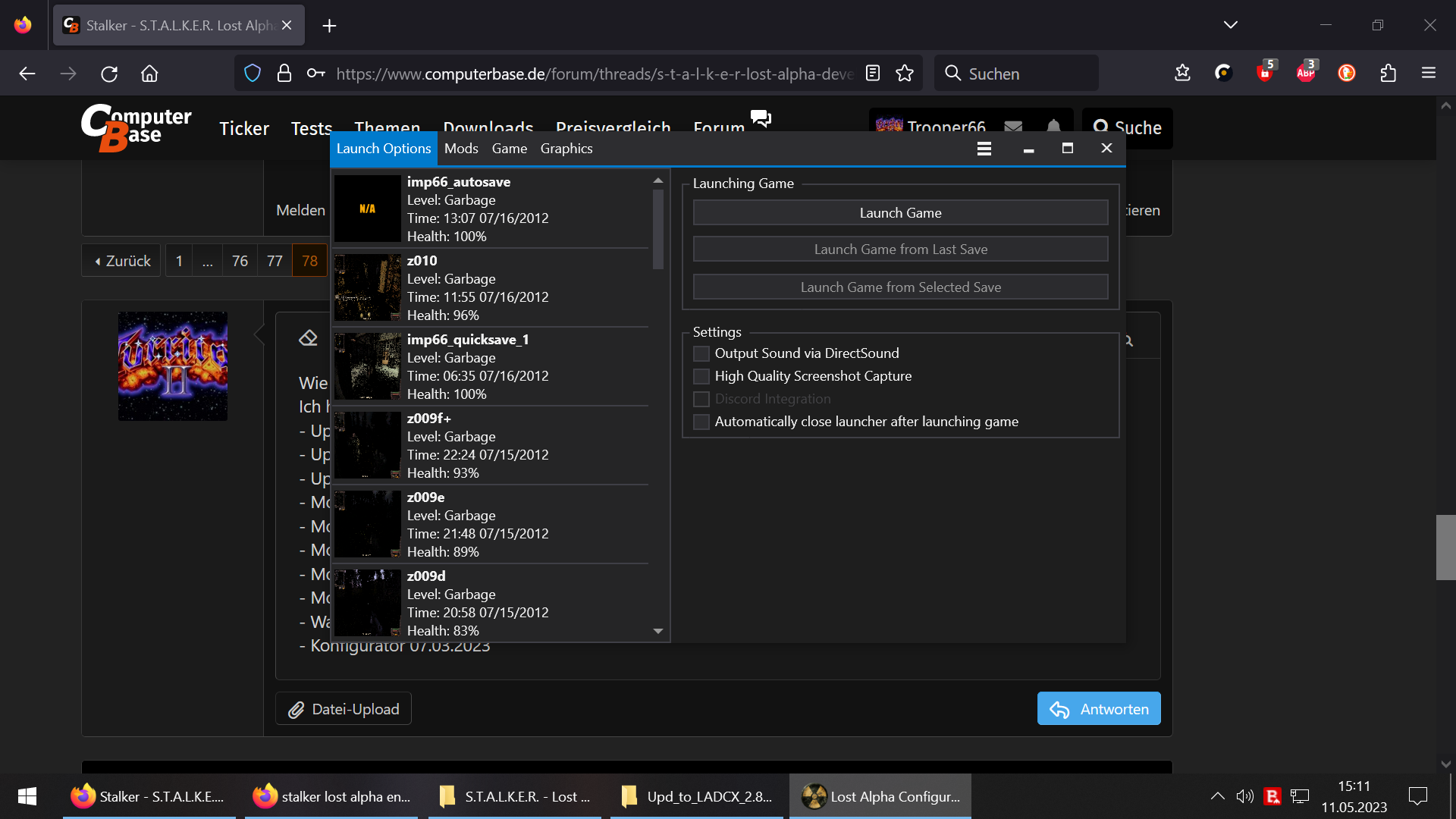Open the Graphics tab
This screenshot has height=819, width=1456.
pyautogui.click(x=566, y=149)
